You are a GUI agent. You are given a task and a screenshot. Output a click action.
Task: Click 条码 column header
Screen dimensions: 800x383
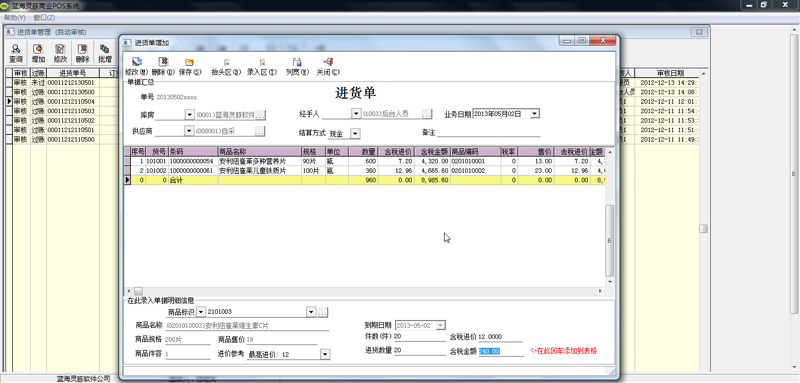pyautogui.click(x=193, y=151)
